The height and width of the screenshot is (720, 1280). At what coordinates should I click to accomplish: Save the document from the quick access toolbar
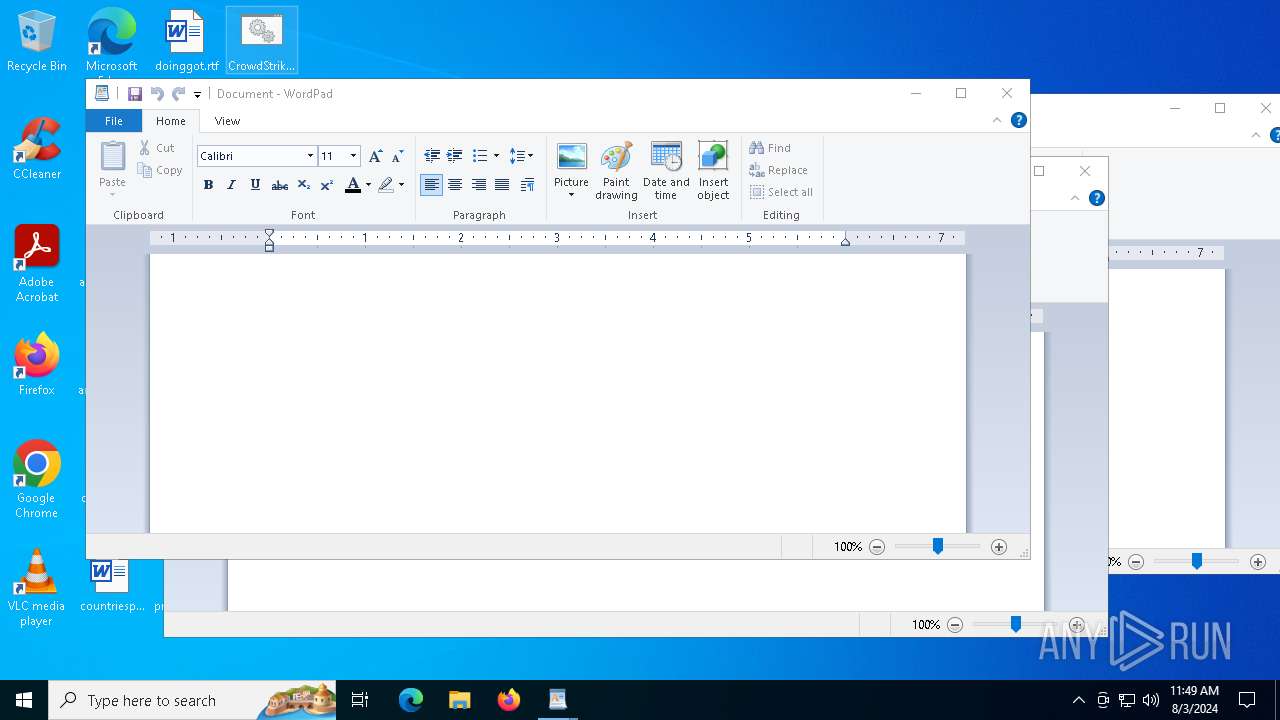135,94
